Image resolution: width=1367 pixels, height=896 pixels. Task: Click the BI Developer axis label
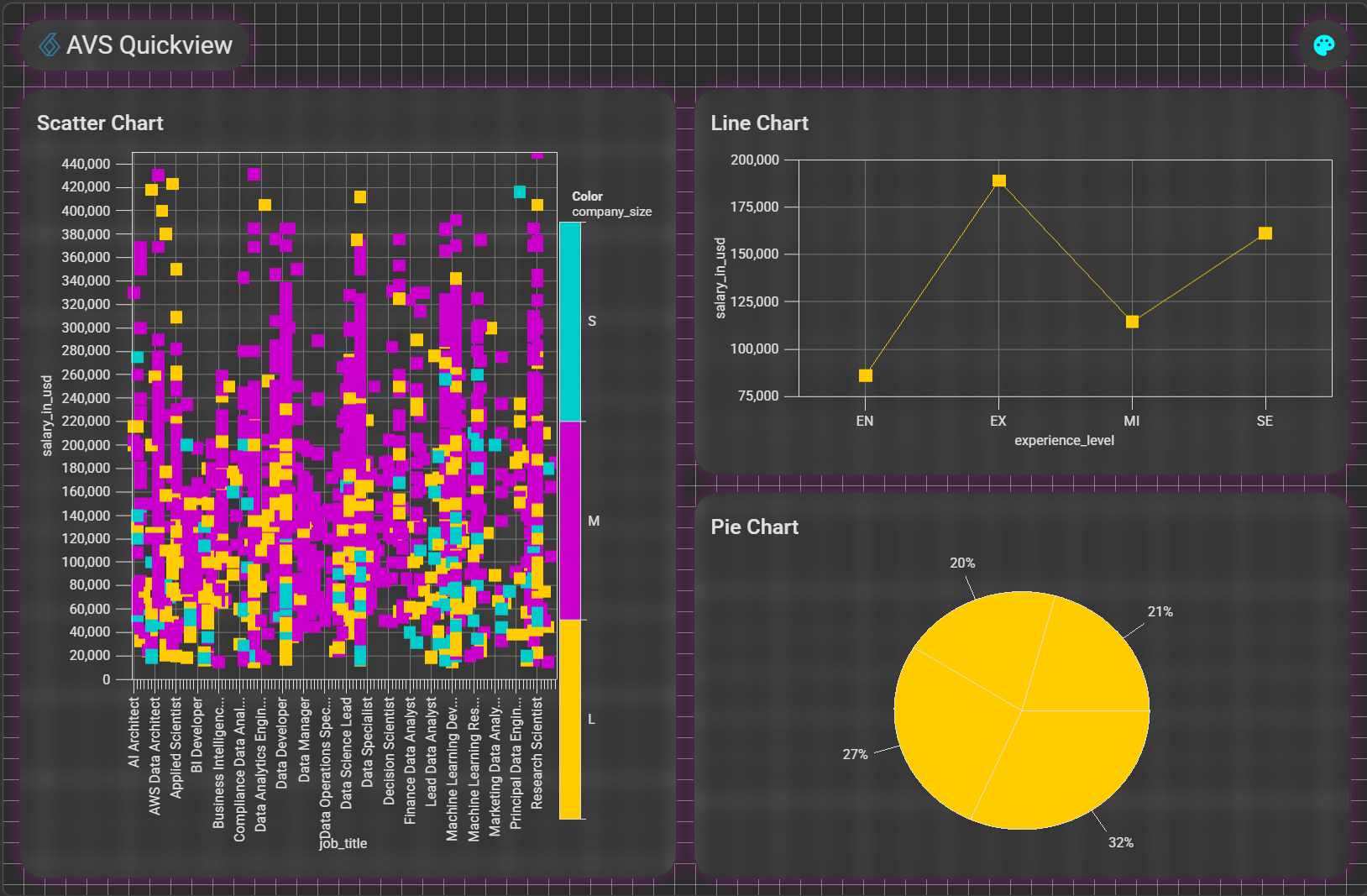[196, 735]
